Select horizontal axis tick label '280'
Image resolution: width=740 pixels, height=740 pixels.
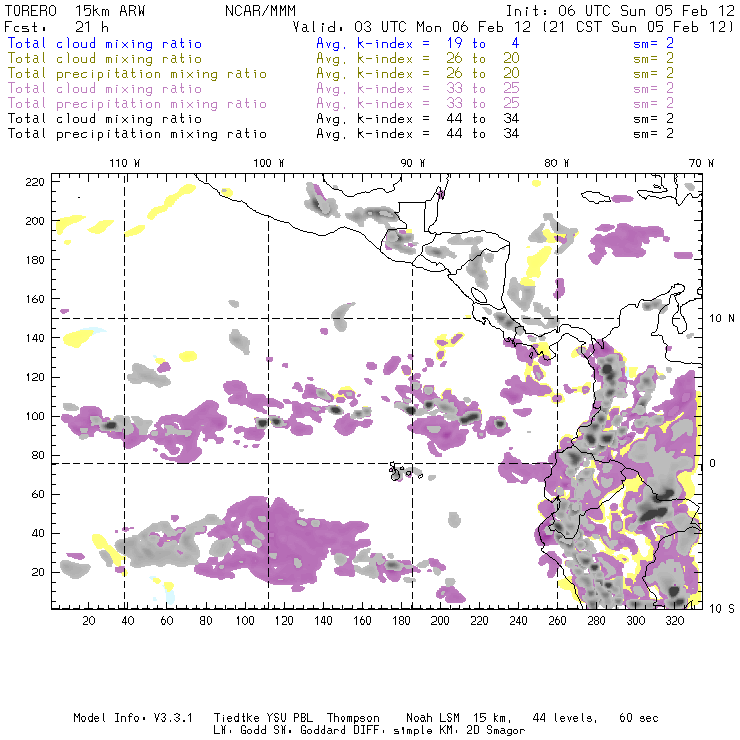pos(597,621)
